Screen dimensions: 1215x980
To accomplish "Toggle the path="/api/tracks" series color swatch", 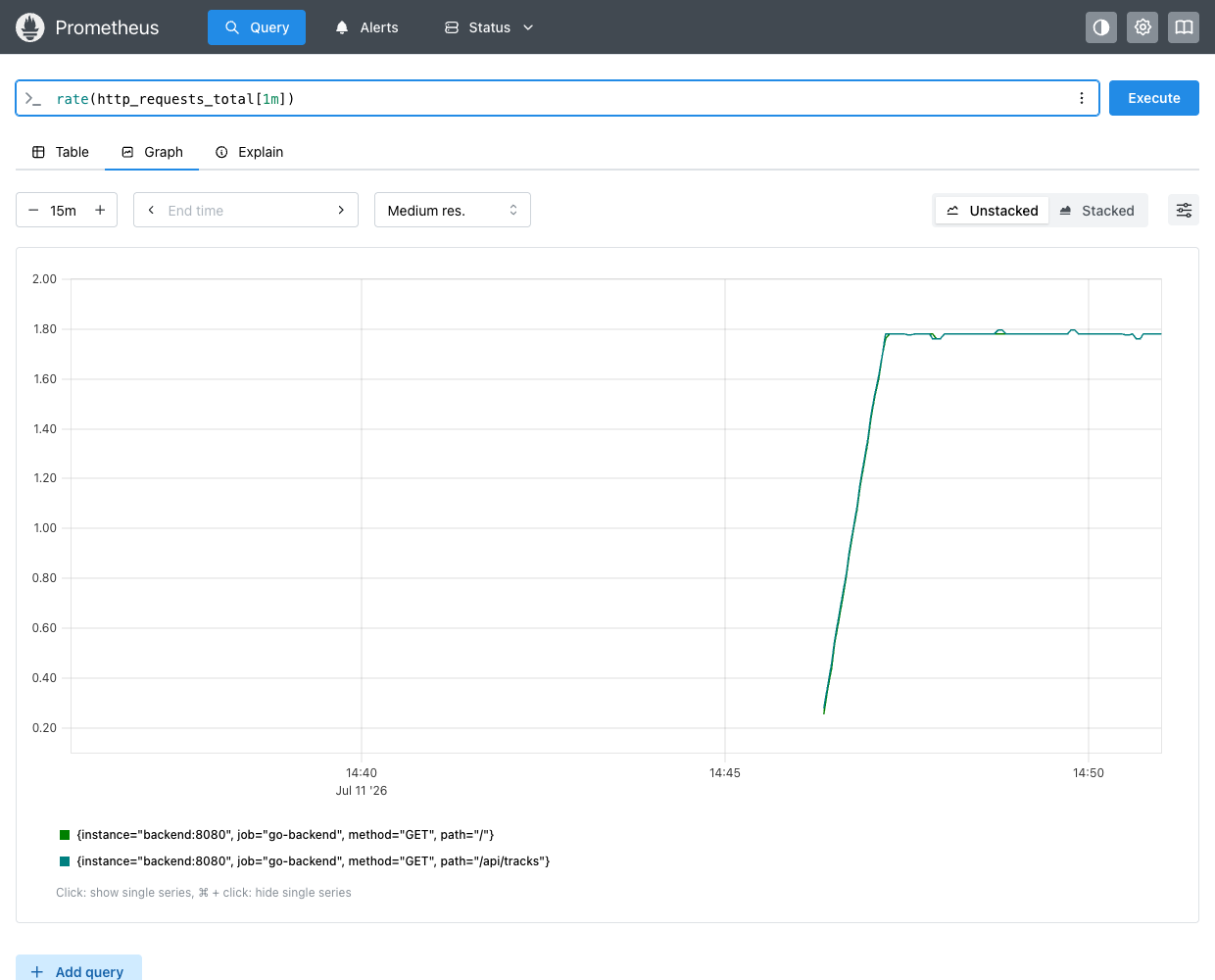I will 65,861.
